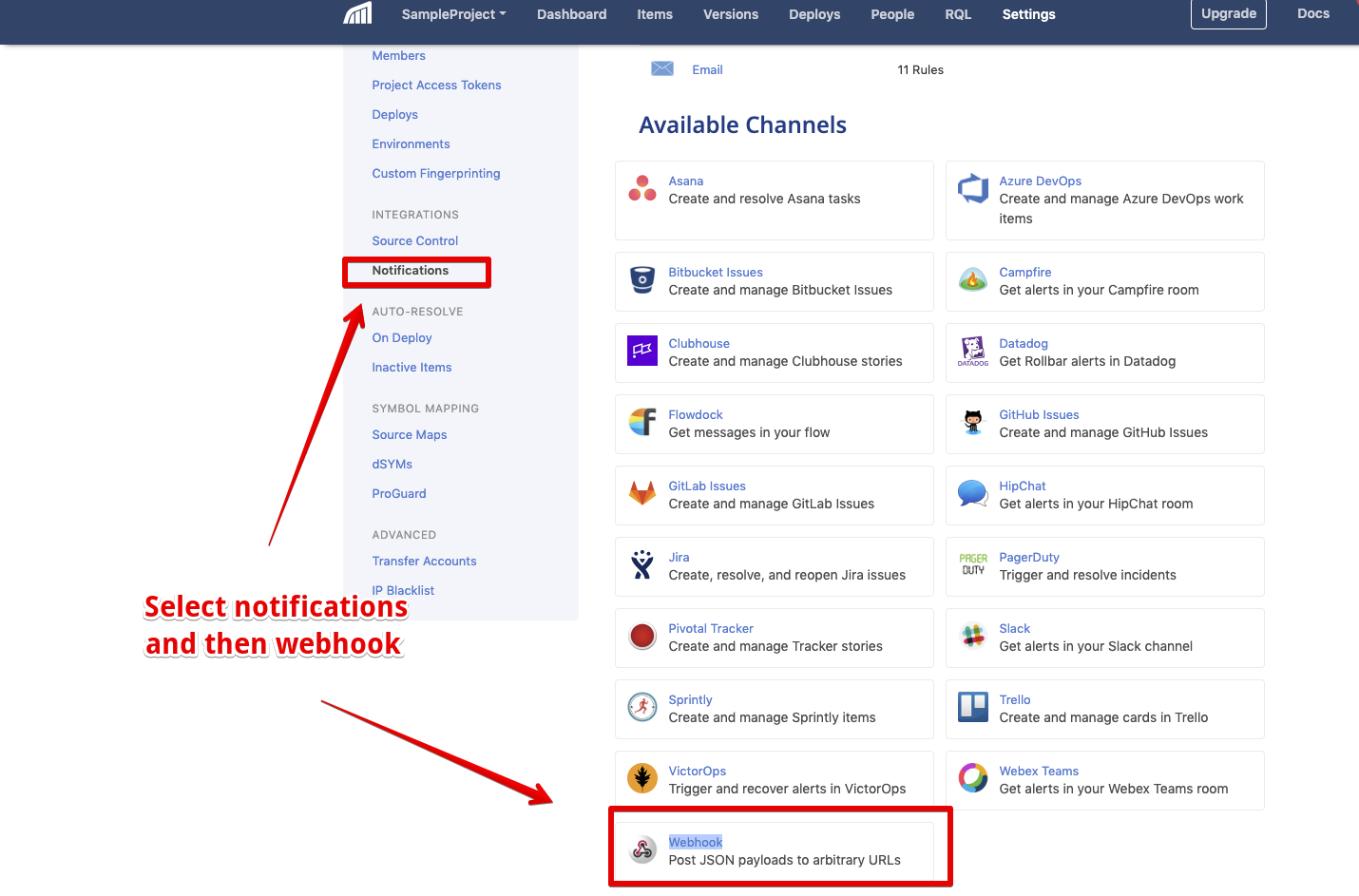Click the Jira logo icon
This screenshot has height=896, width=1359.
[642, 564]
